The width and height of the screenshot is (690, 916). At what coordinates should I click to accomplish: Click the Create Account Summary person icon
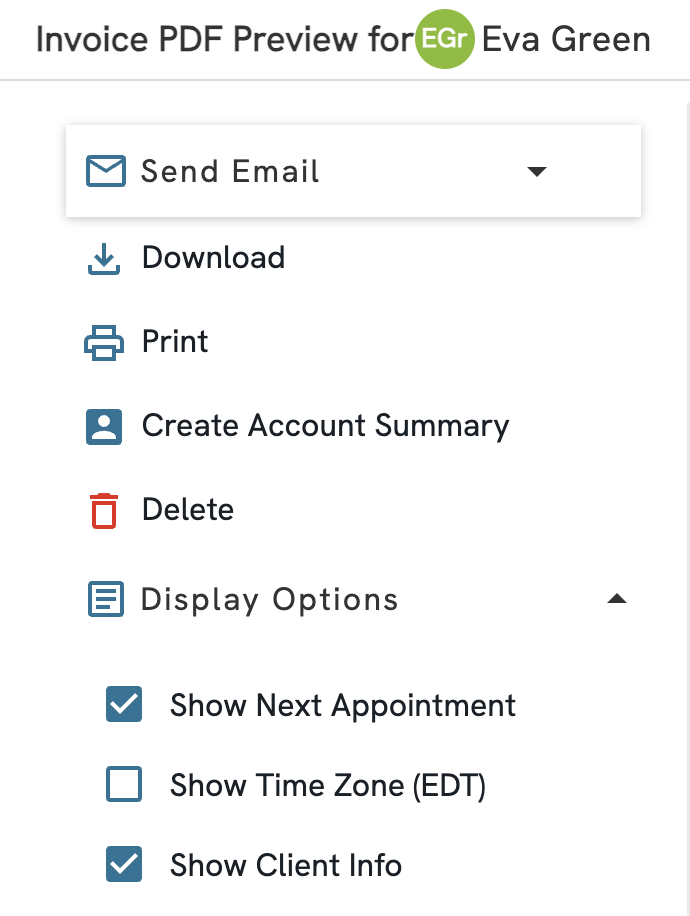click(x=104, y=427)
